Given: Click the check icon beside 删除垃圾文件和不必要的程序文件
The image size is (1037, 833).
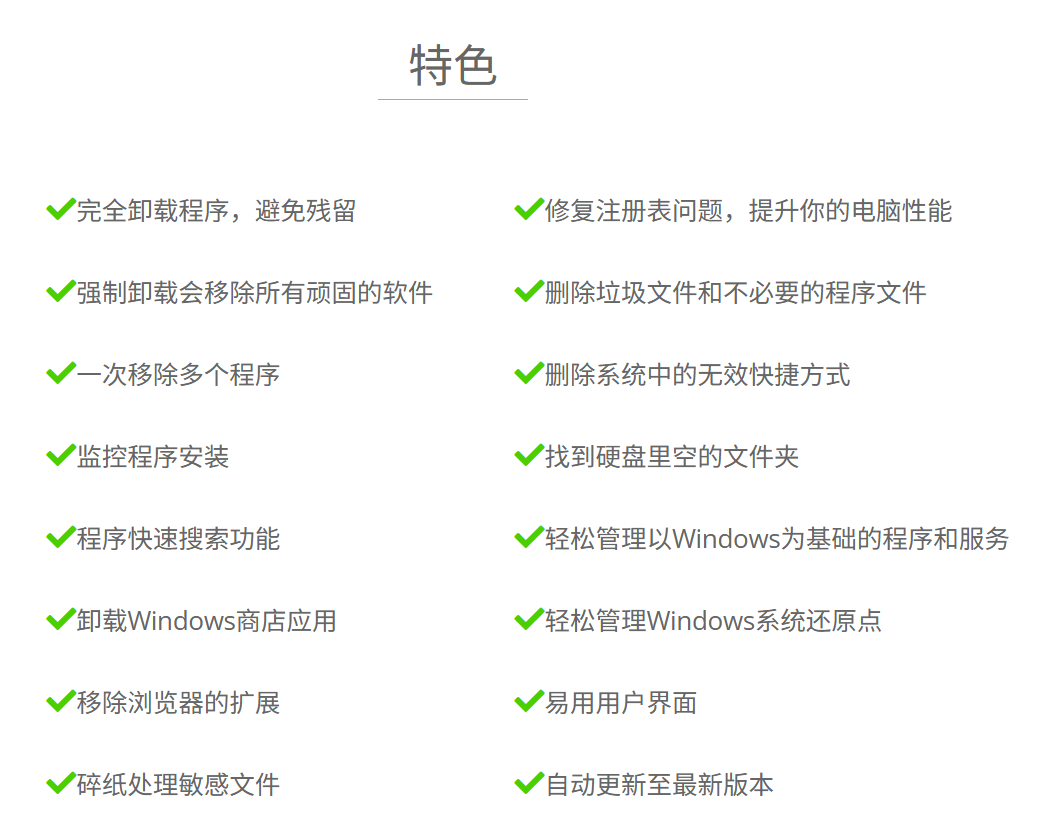Looking at the screenshot, I should pos(529,292).
